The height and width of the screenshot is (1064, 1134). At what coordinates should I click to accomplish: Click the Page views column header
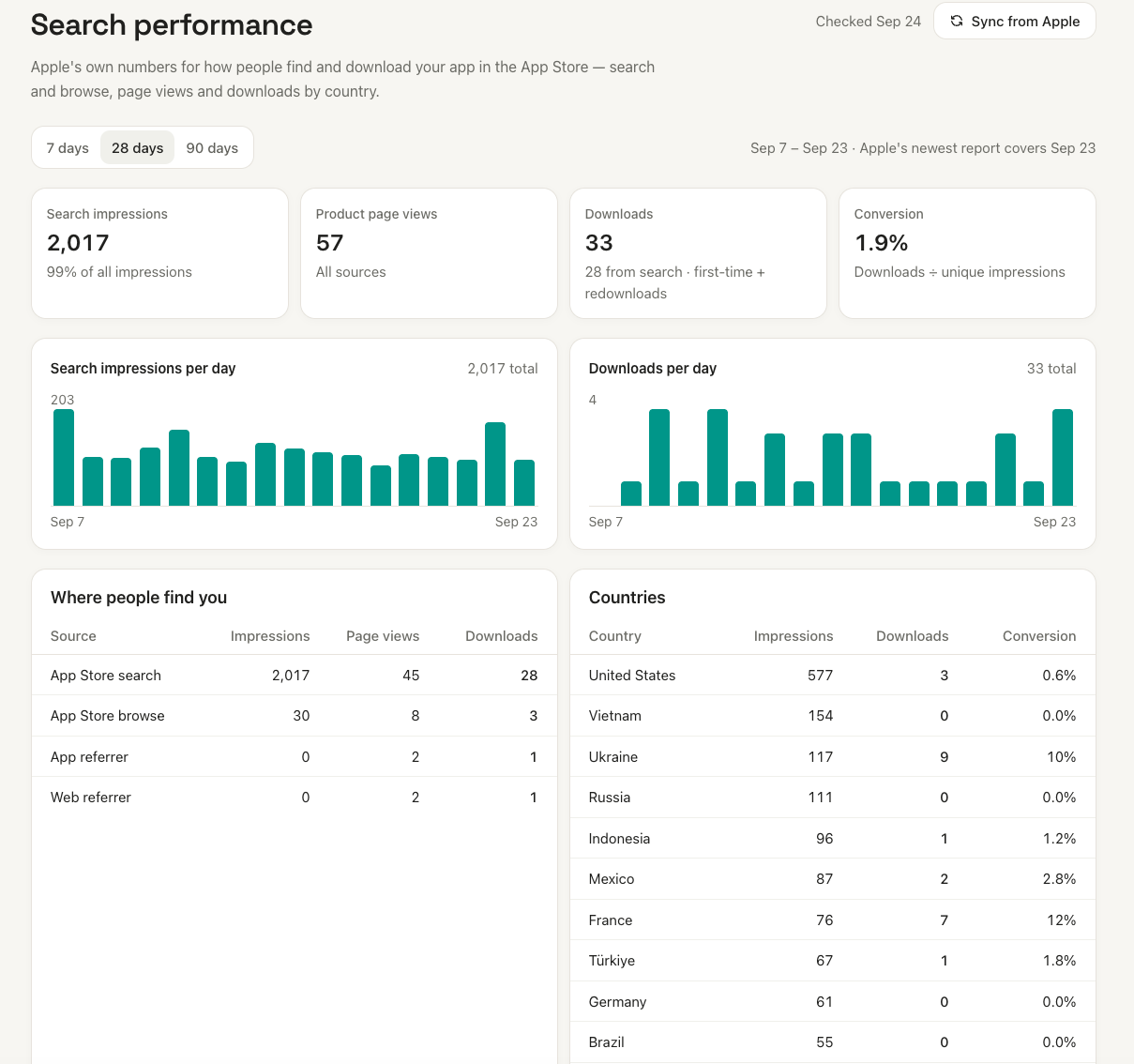pyautogui.click(x=383, y=635)
